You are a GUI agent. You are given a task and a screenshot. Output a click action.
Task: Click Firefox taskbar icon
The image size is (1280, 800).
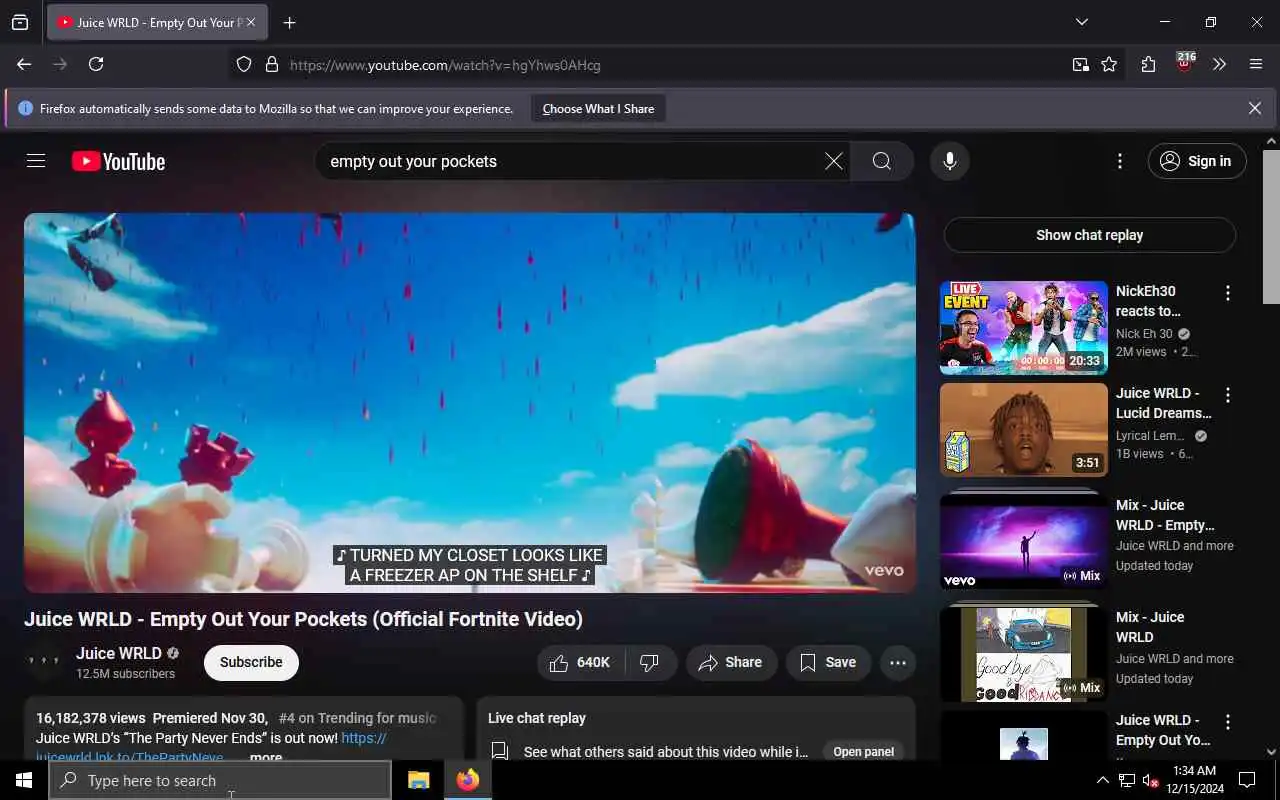(467, 780)
